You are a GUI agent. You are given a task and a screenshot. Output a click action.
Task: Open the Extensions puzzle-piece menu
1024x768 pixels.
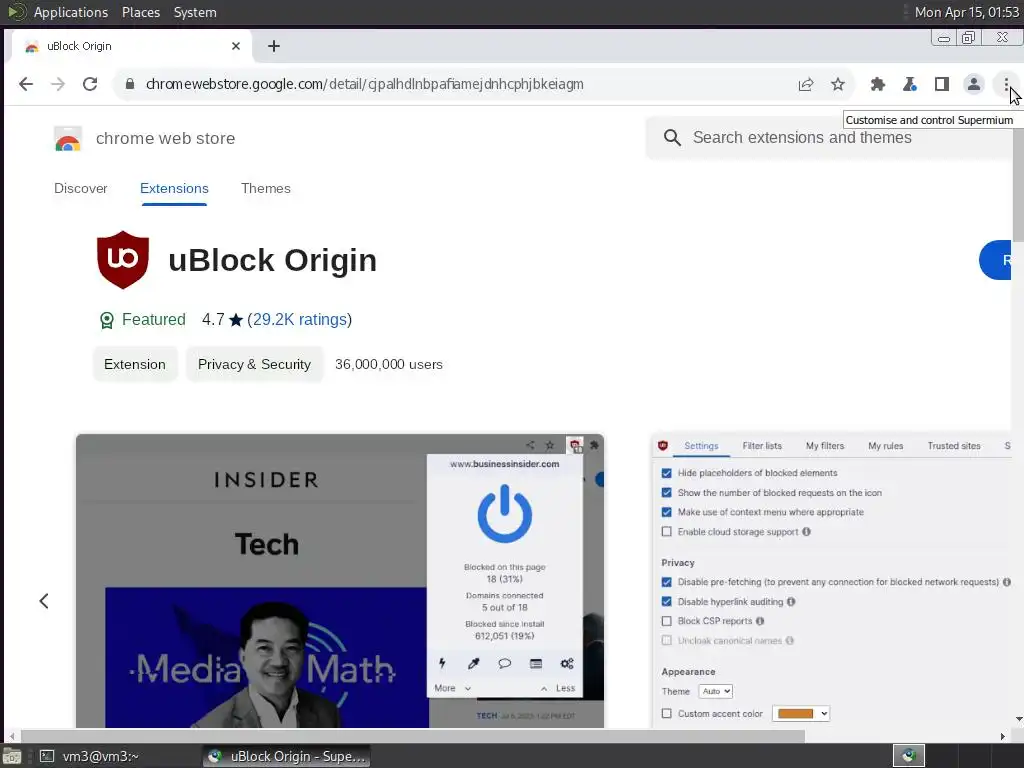(x=878, y=84)
